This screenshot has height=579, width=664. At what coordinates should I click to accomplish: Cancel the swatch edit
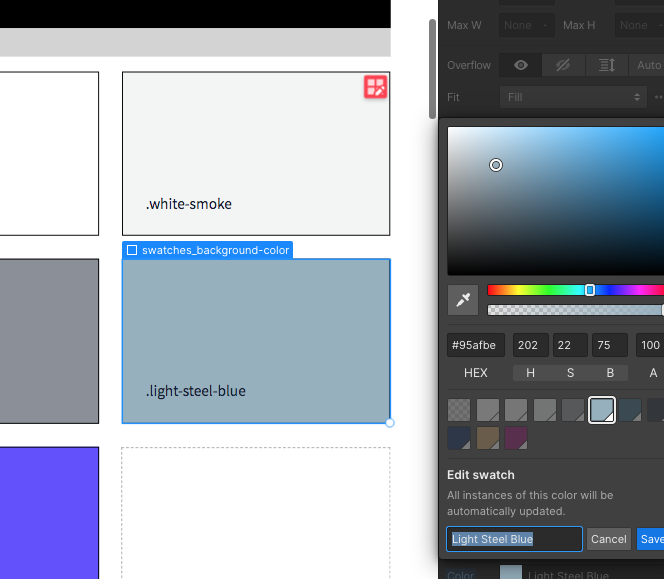(609, 539)
